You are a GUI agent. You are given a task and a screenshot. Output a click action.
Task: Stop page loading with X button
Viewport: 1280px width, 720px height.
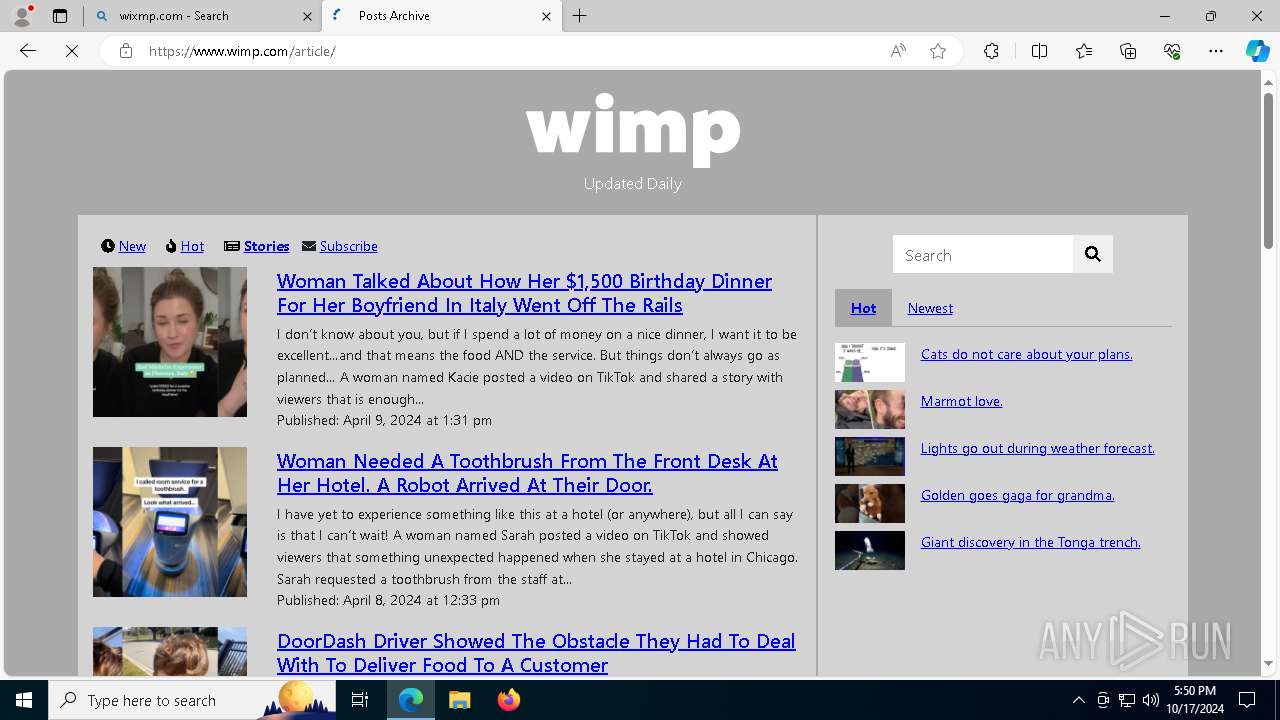(72, 51)
